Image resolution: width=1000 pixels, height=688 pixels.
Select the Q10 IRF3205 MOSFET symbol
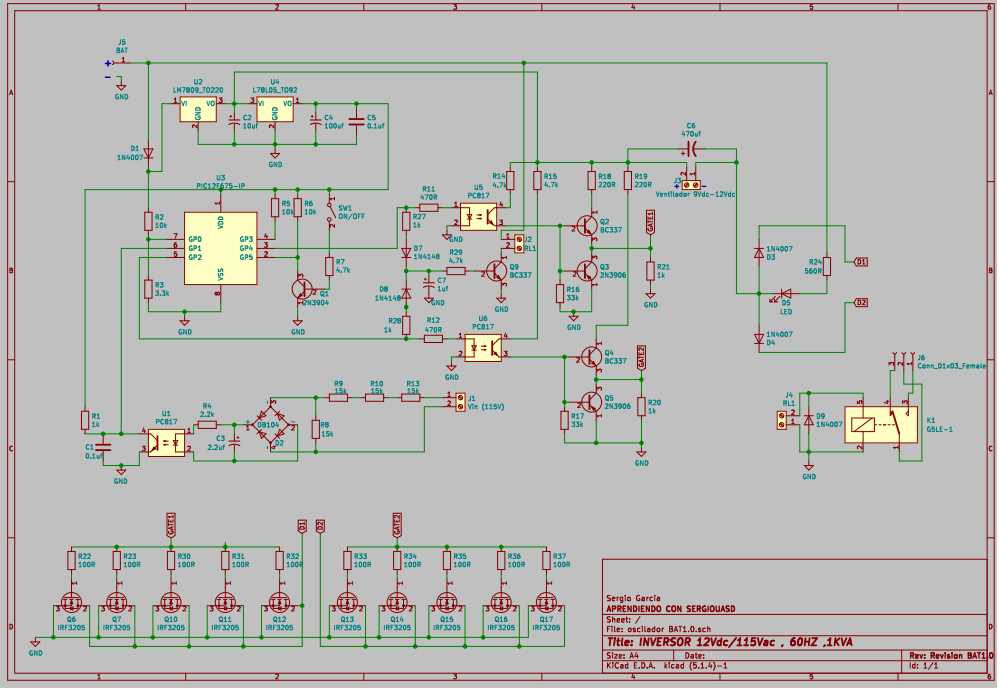(x=170, y=601)
